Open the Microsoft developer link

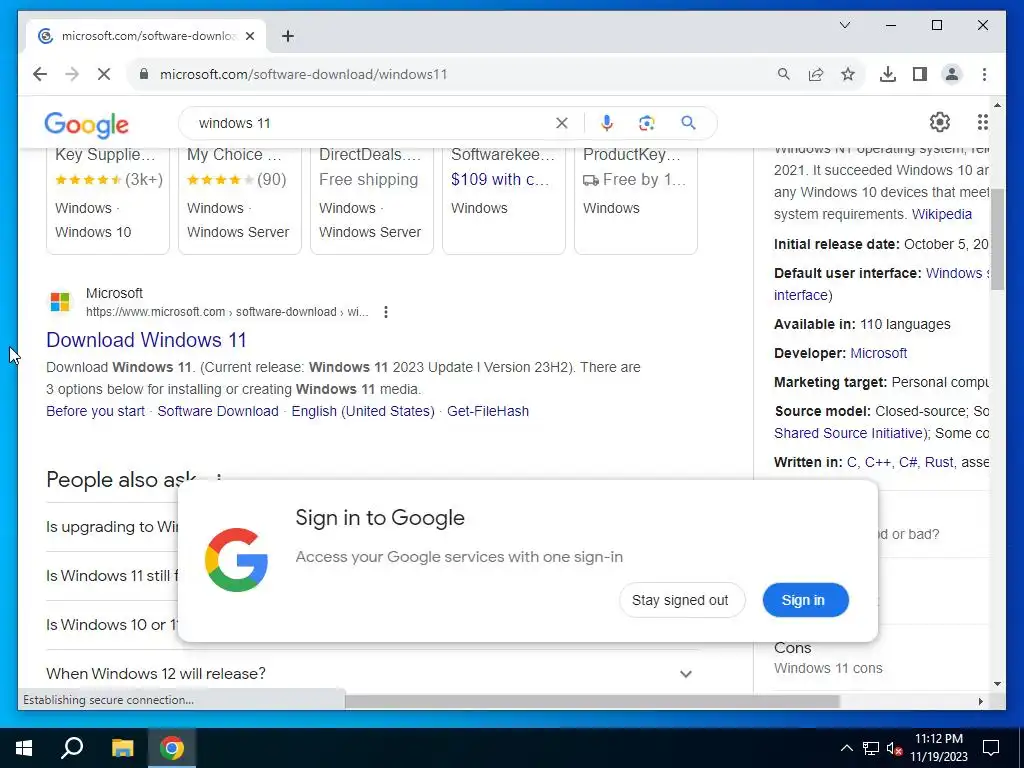pos(878,353)
